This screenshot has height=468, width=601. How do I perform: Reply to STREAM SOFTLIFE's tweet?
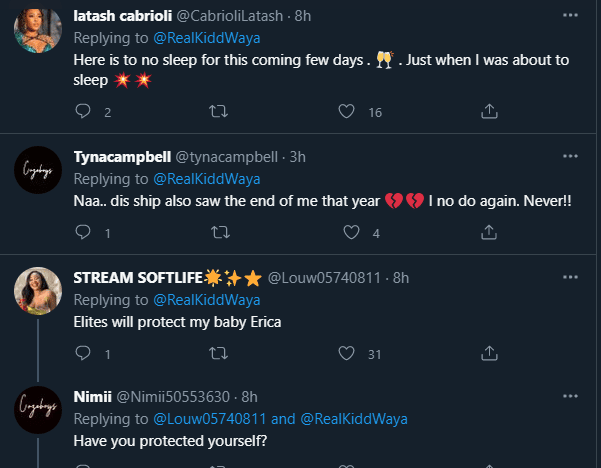point(84,353)
